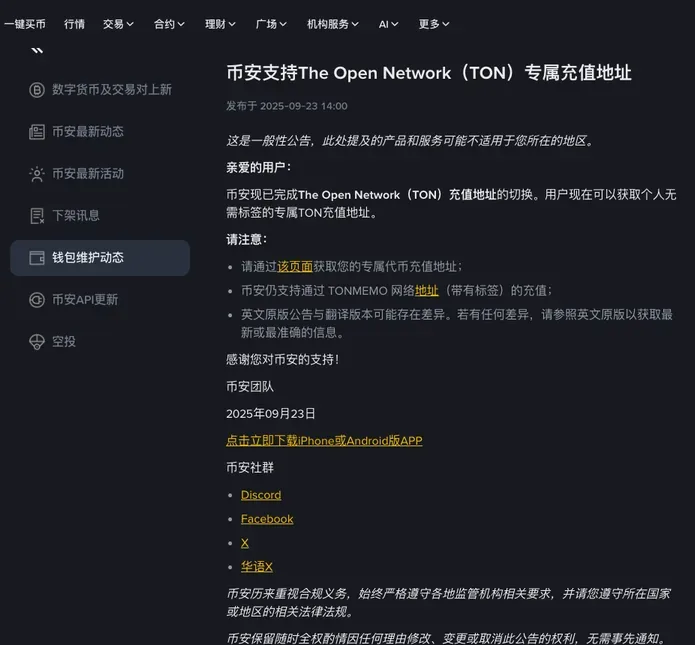Image resolution: width=695 pixels, height=645 pixels.
Task: Click the parachute icon beside 空投
Action: tap(37, 342)
